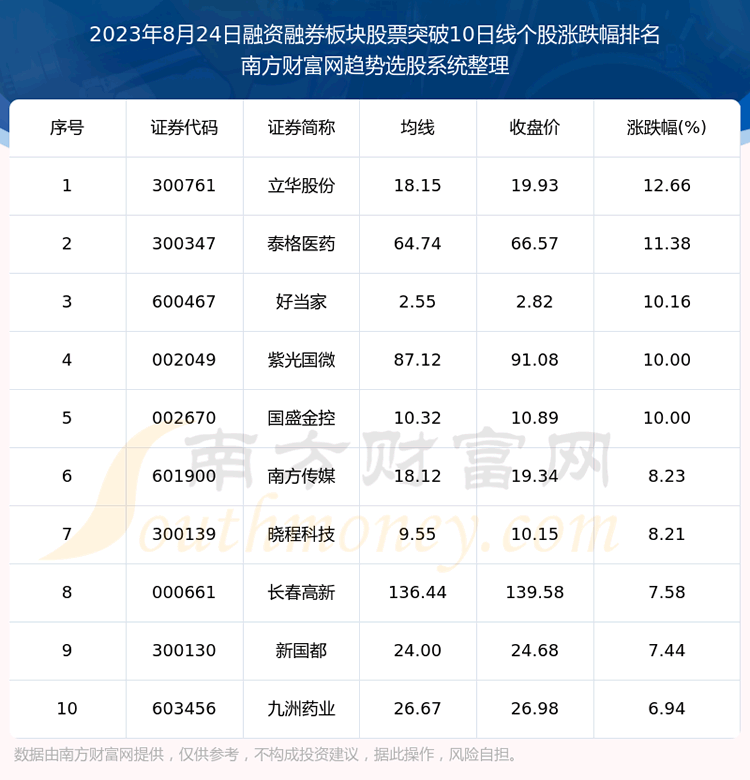Click closing price 24.68
Image resolution: width=750 pixels, height=780 pixels.
535,651
